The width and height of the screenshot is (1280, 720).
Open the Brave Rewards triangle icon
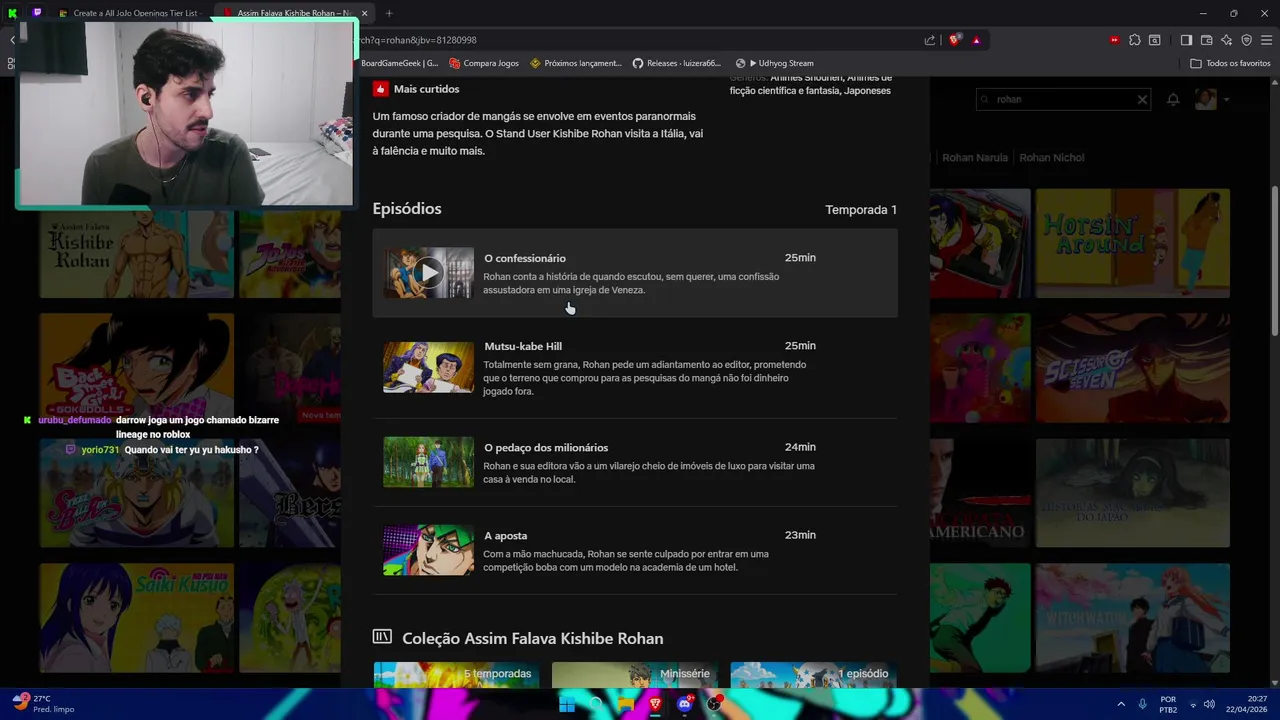[x=976, y=40]
